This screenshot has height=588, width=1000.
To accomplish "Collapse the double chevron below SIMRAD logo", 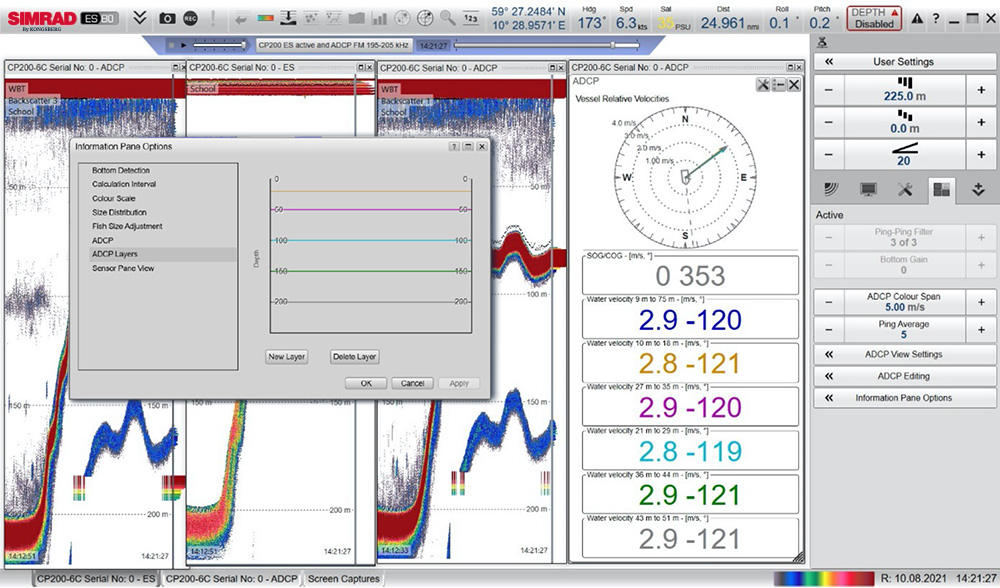I will point(138,17).
